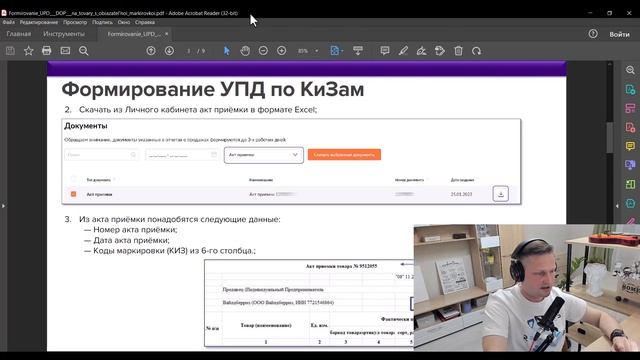Open the Просмотр menu
The width and height of the screenshot is (640, 360).
pos(75,22)
